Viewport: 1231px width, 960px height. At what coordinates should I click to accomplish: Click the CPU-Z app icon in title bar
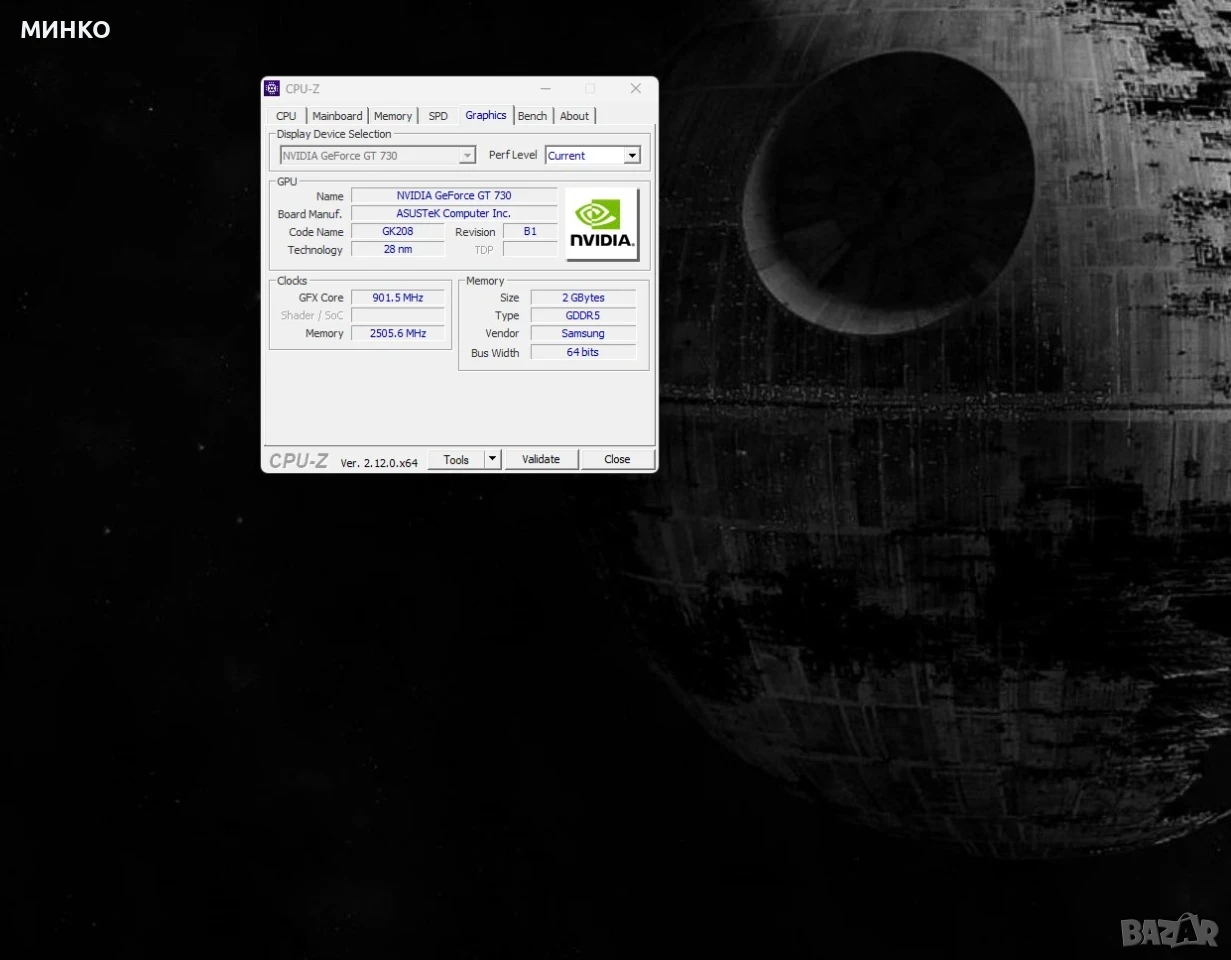[272, 88]
